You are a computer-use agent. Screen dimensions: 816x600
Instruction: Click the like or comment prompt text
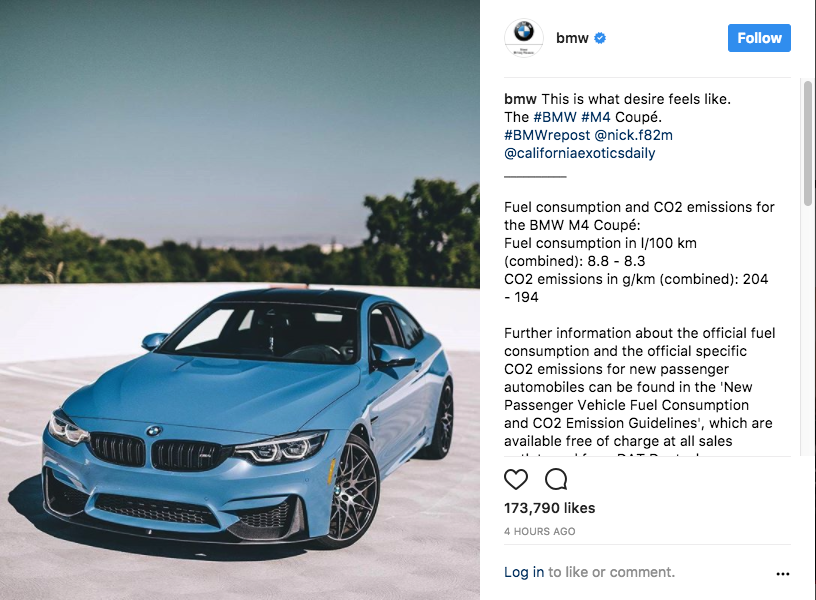coord(611,572)
